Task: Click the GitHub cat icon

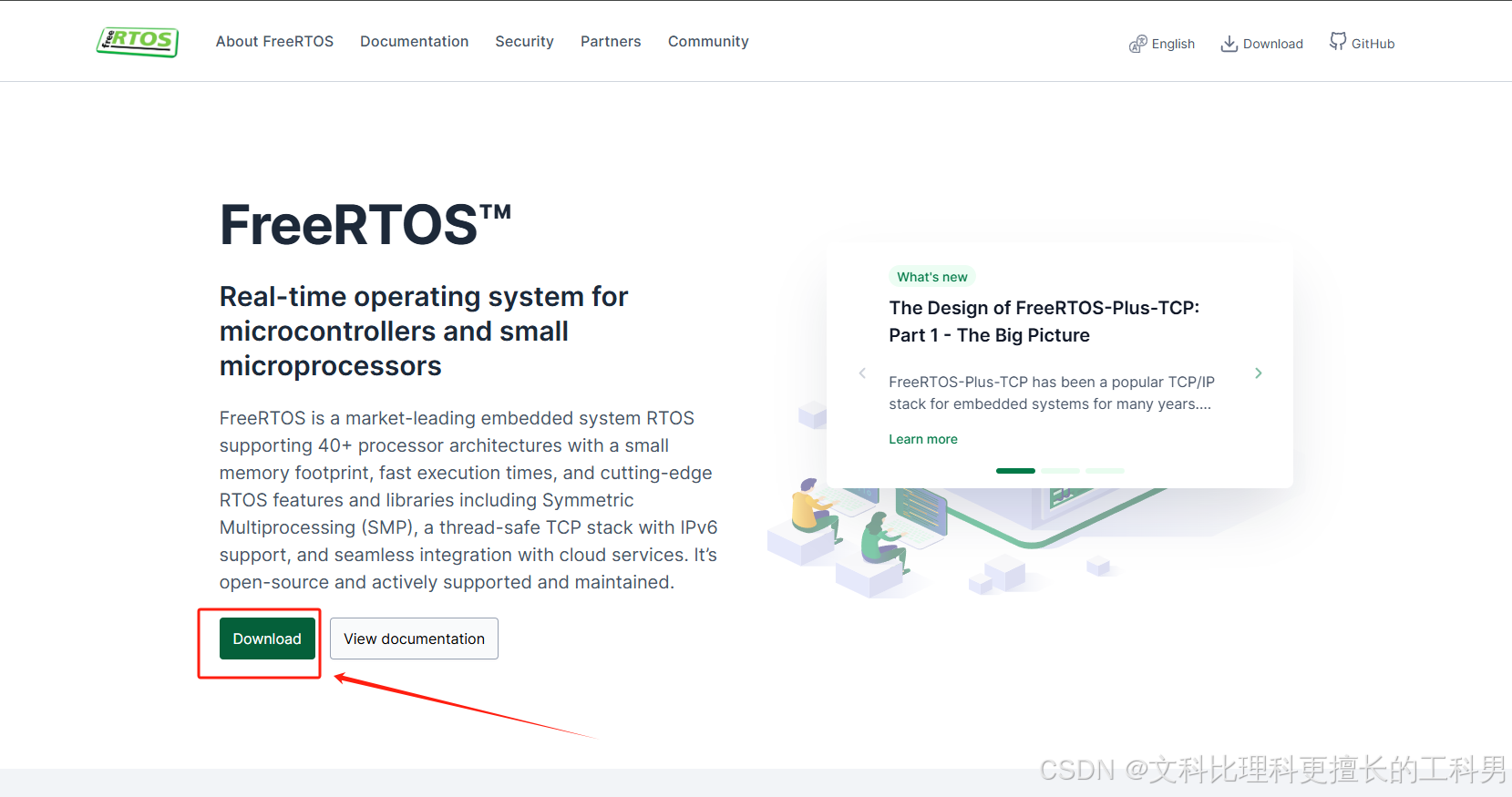Action: click(1338, 42)
